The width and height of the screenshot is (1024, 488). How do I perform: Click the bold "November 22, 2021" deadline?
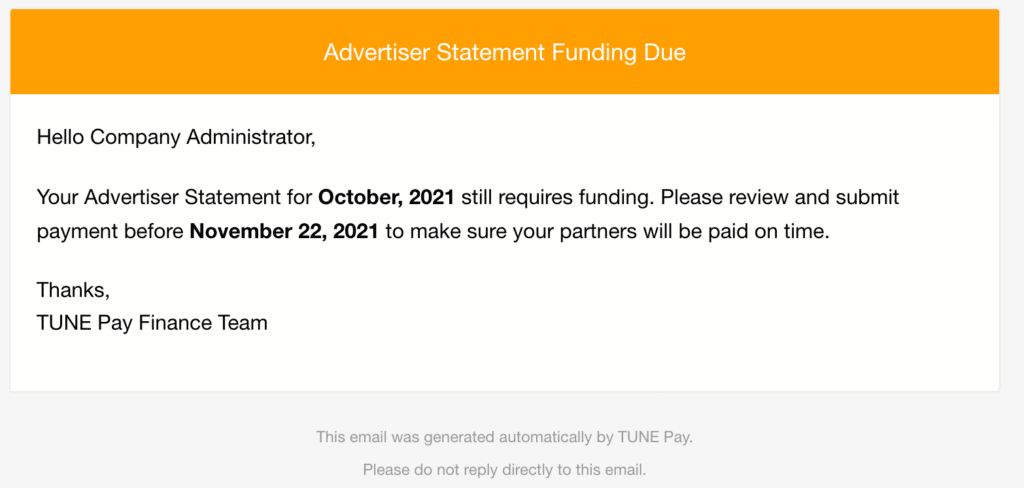[x=284, y=232]
